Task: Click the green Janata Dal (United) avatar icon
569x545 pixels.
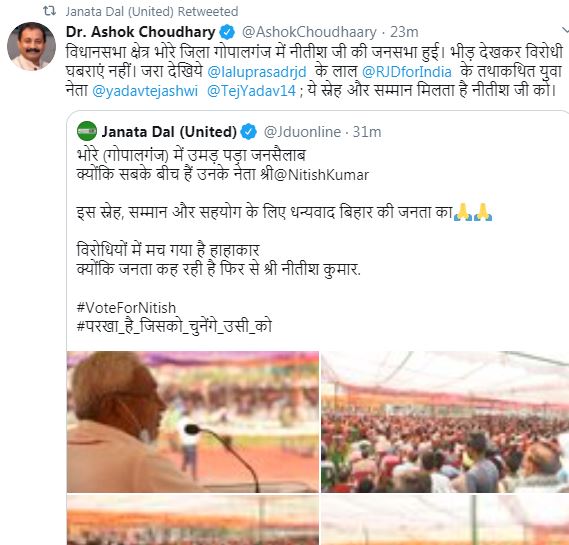Action: click(x=87, y=131)
